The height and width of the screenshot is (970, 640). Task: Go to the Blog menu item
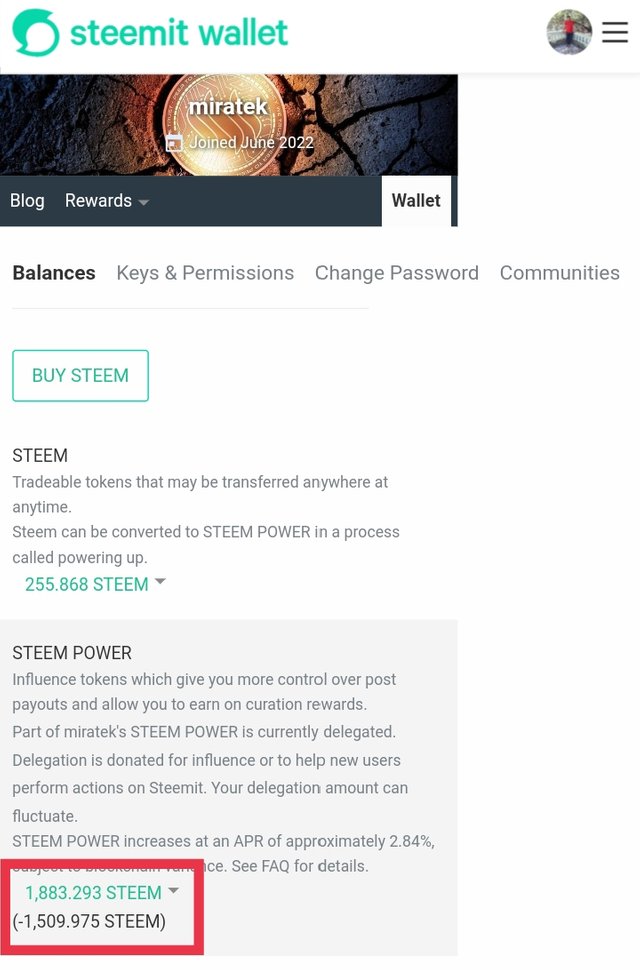27,201
